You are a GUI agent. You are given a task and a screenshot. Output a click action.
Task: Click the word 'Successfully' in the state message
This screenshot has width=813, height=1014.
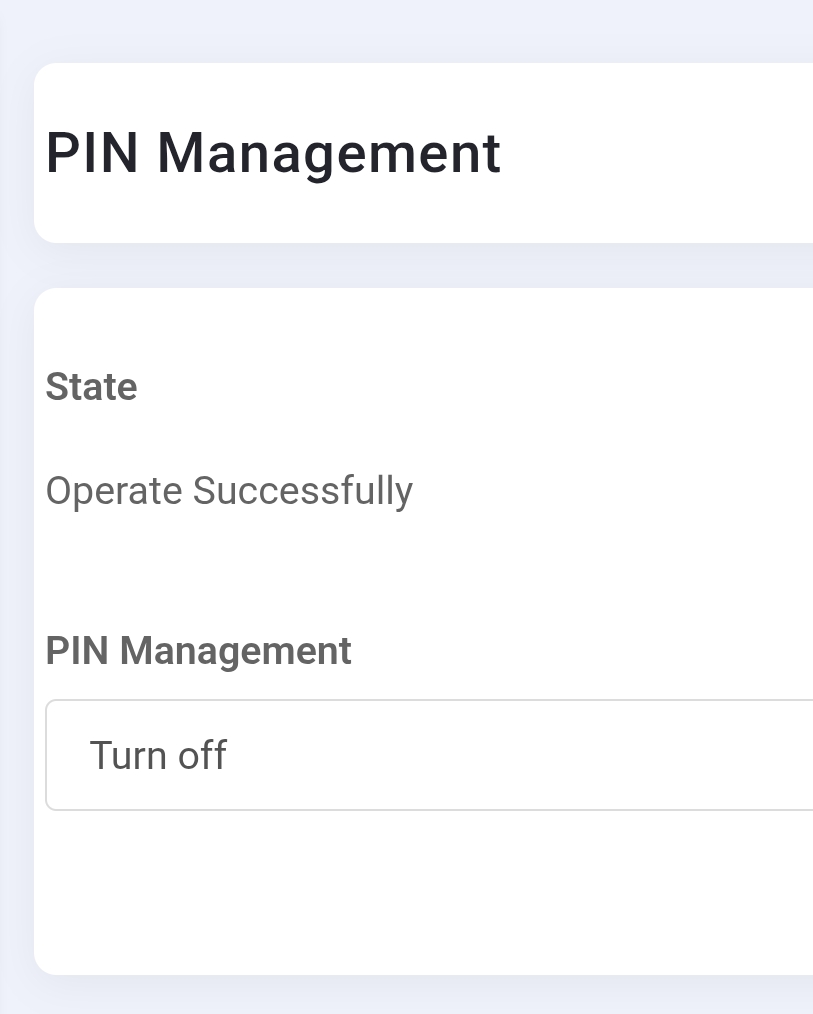tap(302, 491)
